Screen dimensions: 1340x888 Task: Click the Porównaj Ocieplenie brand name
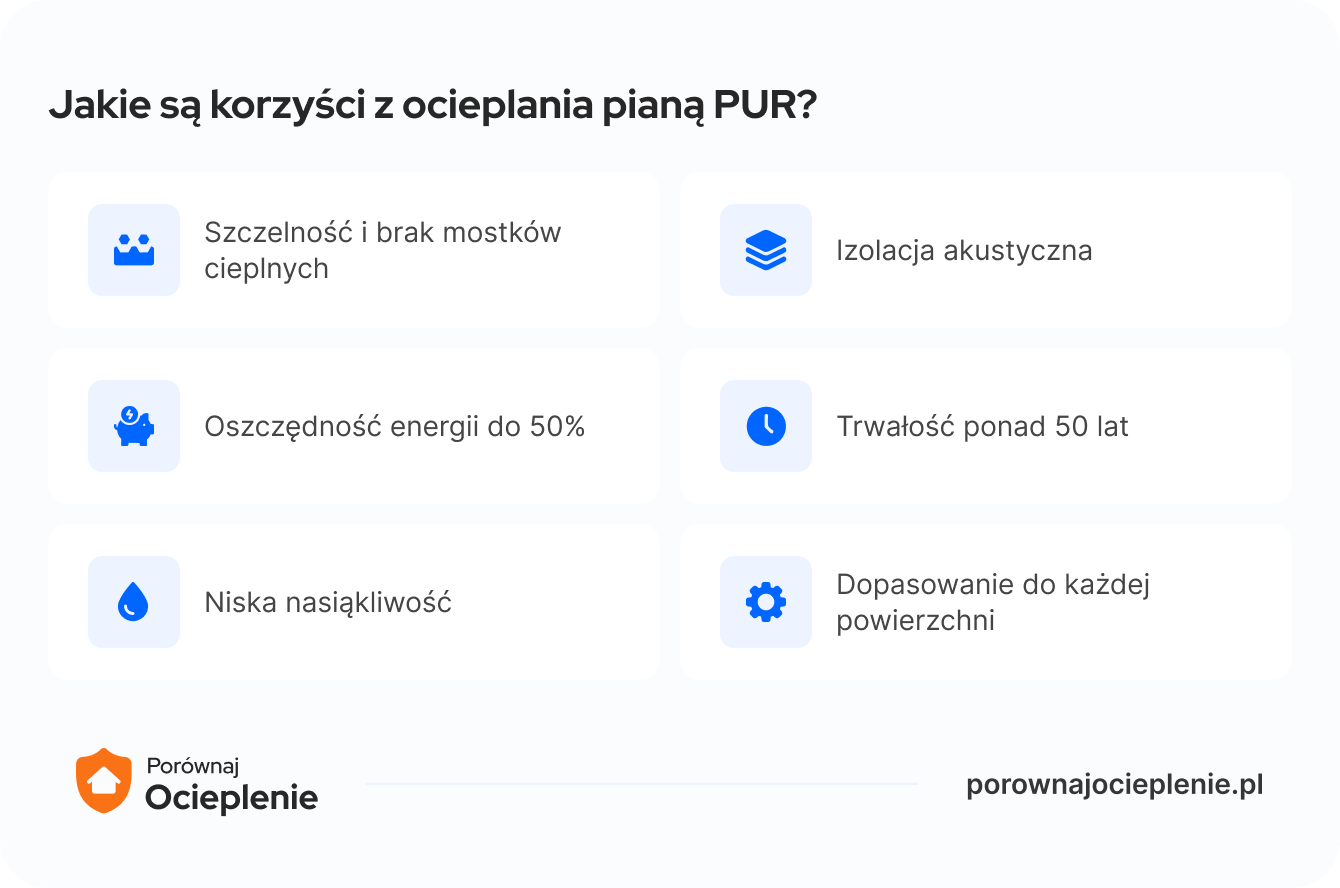tap(231, 783)
